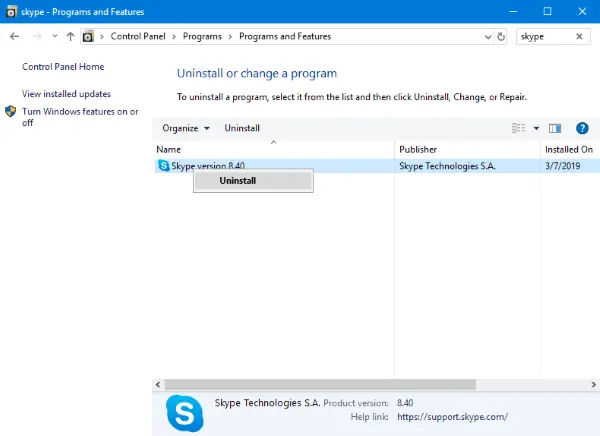Image resolution: width=600 pixels, height=436 pixels.
Task: Choose Uninstall from the context menu
Action: click(253, 181)
